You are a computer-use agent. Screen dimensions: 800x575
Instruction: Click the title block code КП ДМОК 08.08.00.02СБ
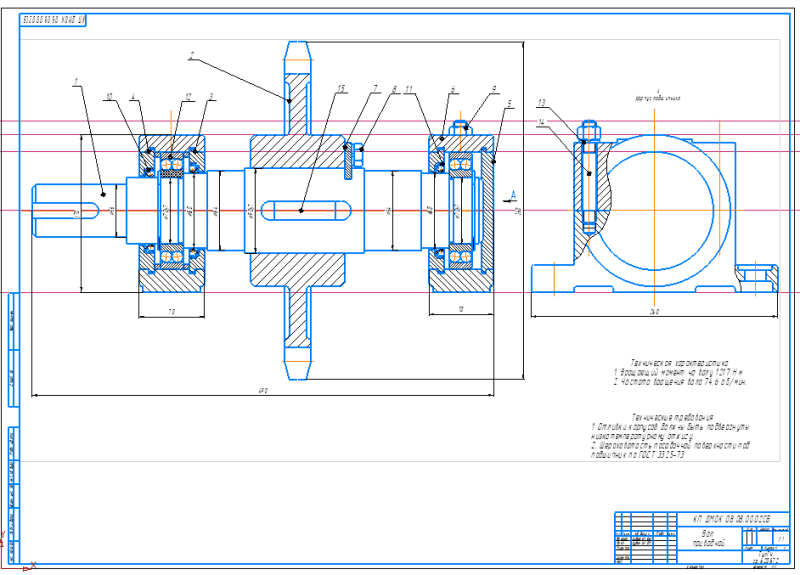[731, 519]
